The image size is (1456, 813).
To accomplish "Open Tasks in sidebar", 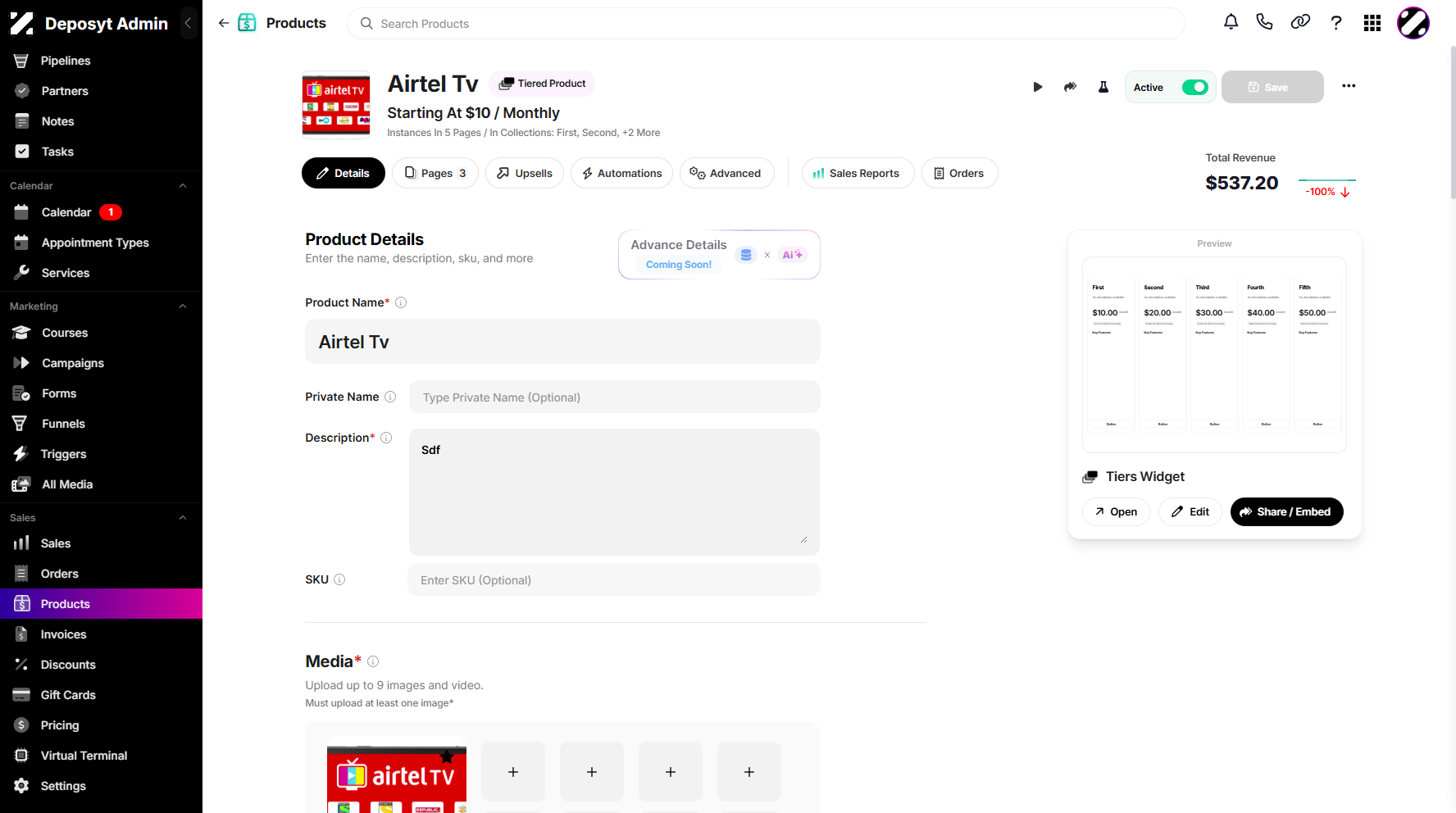I will (101, 152).
